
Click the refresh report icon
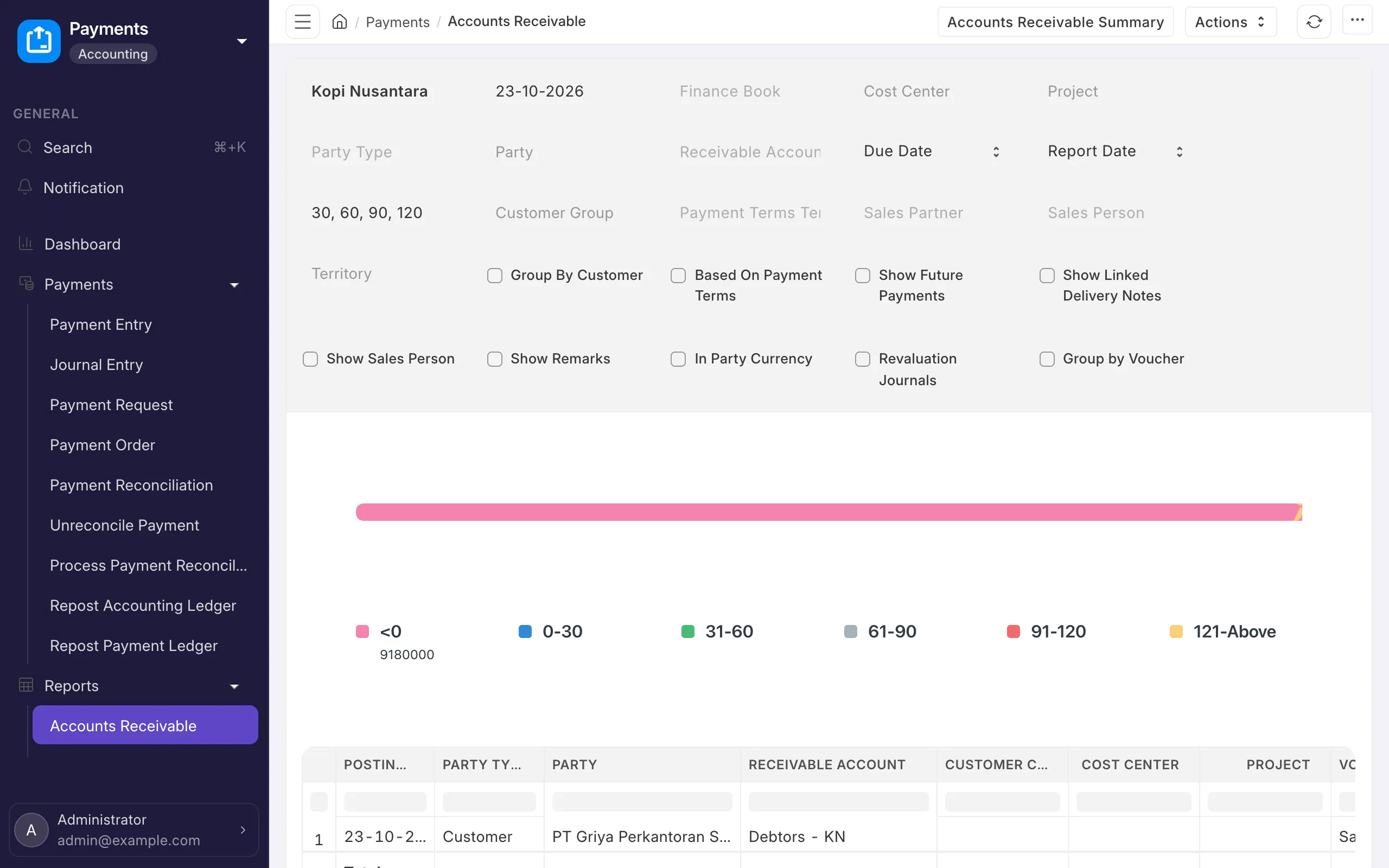coord(1314,22)
